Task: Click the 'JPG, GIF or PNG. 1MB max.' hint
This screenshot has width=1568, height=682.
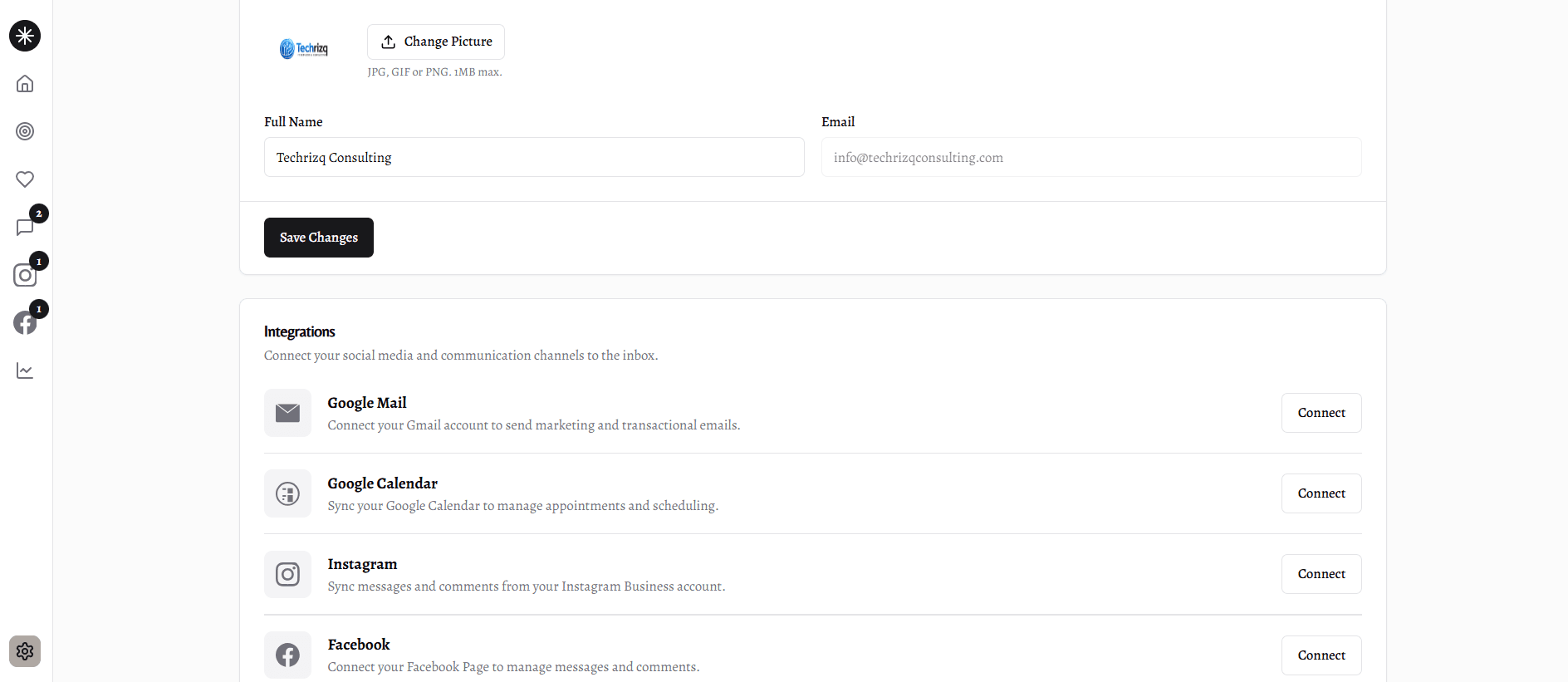Action: pyautogui.click(x=434, y=72)
